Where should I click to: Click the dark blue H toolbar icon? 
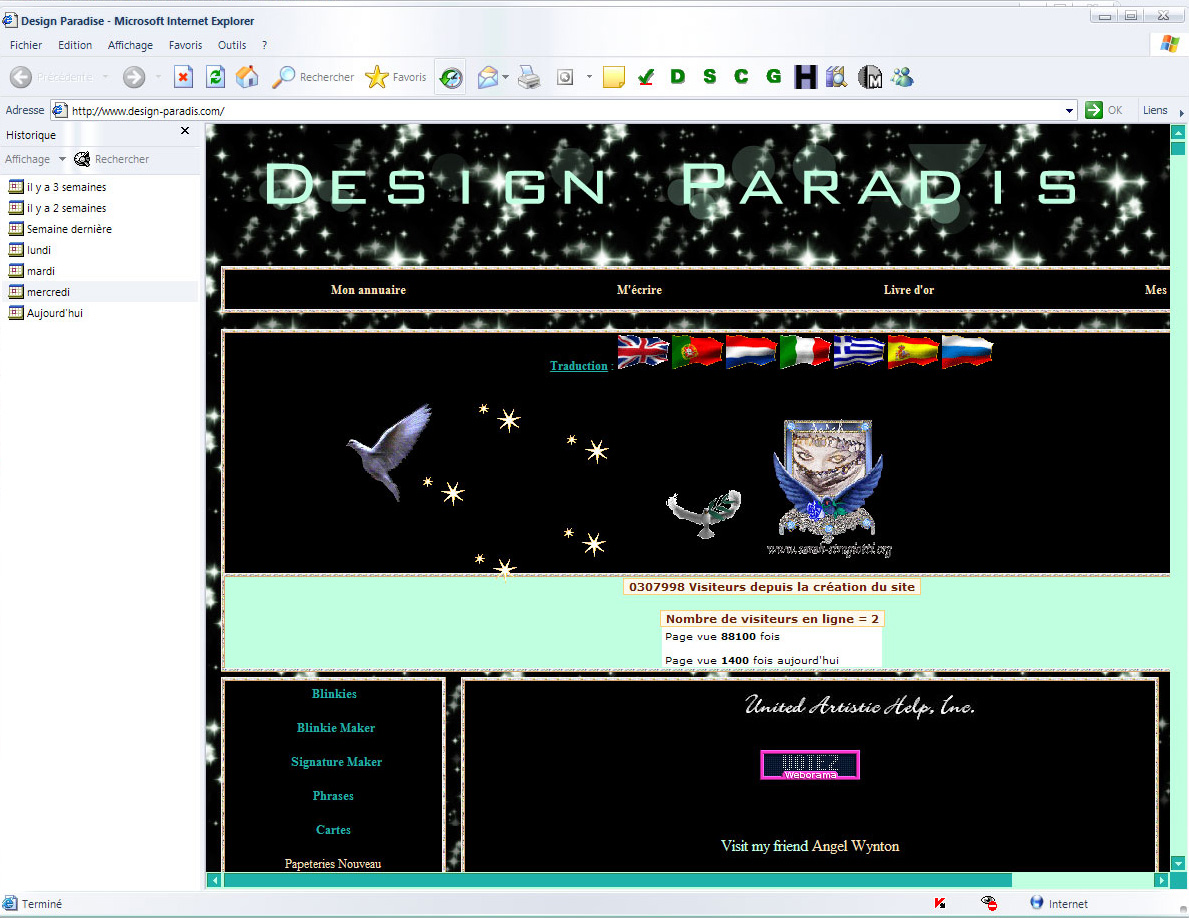tap(805, 77)
